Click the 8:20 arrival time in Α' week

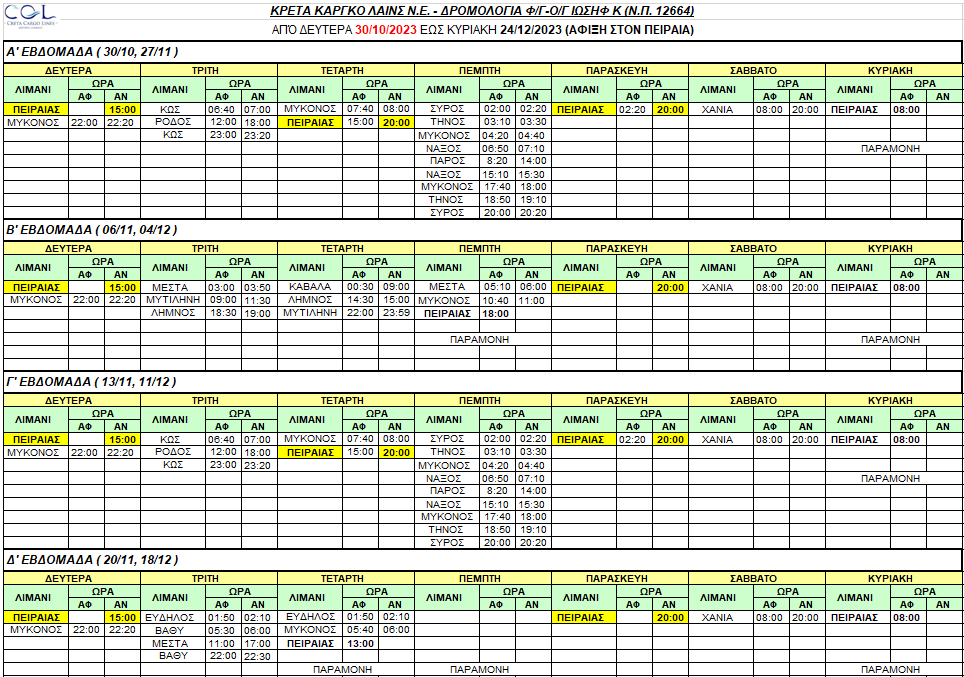click(497, 161)
